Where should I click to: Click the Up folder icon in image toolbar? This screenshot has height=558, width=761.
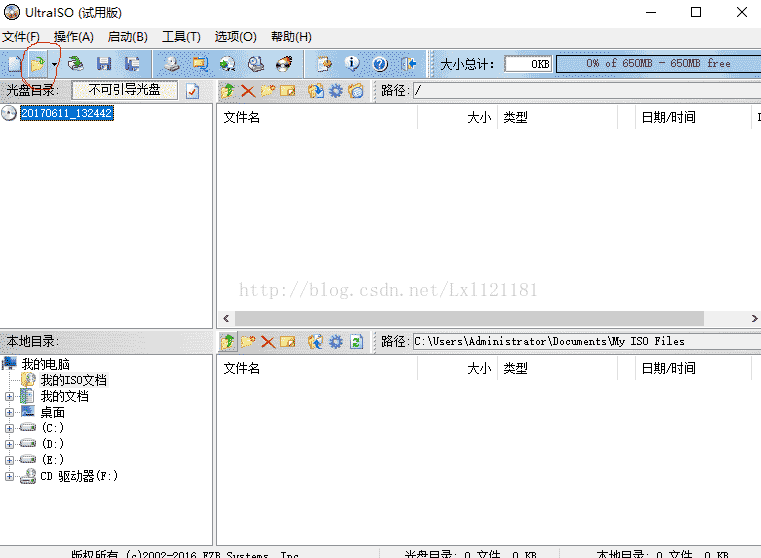[227, 91]
